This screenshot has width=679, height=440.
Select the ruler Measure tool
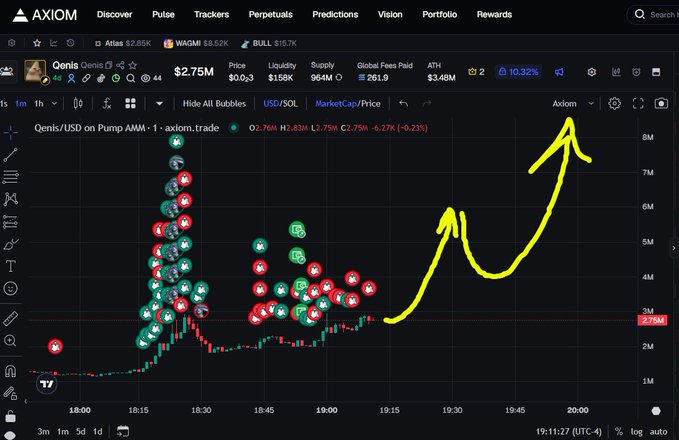pos(10,319)
